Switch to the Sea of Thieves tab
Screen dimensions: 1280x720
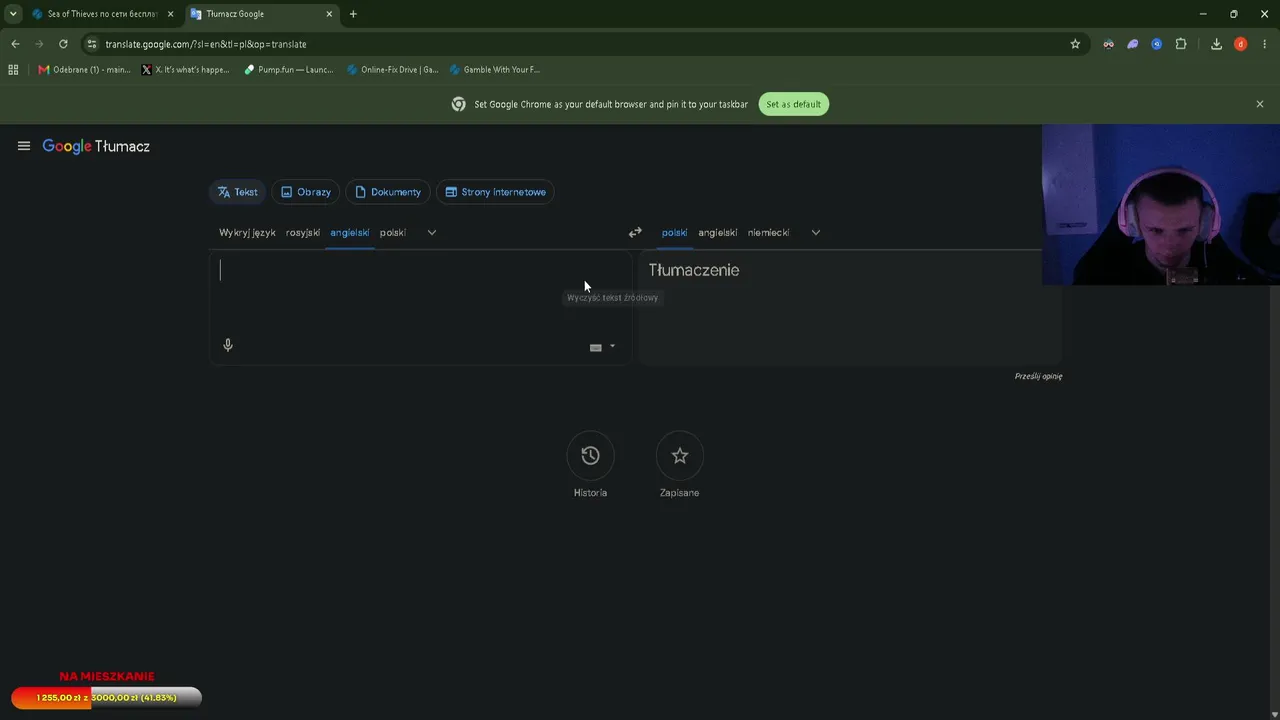coord(102,14)
